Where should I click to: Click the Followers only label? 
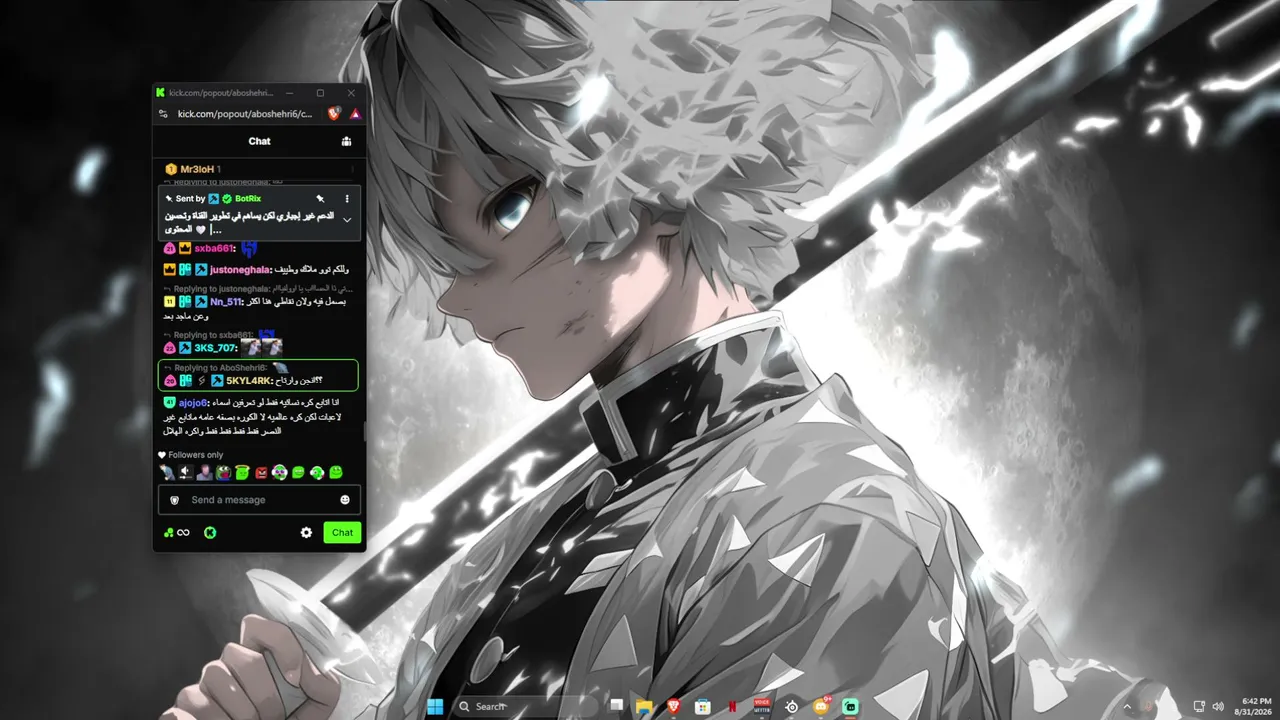pos(196,455)
